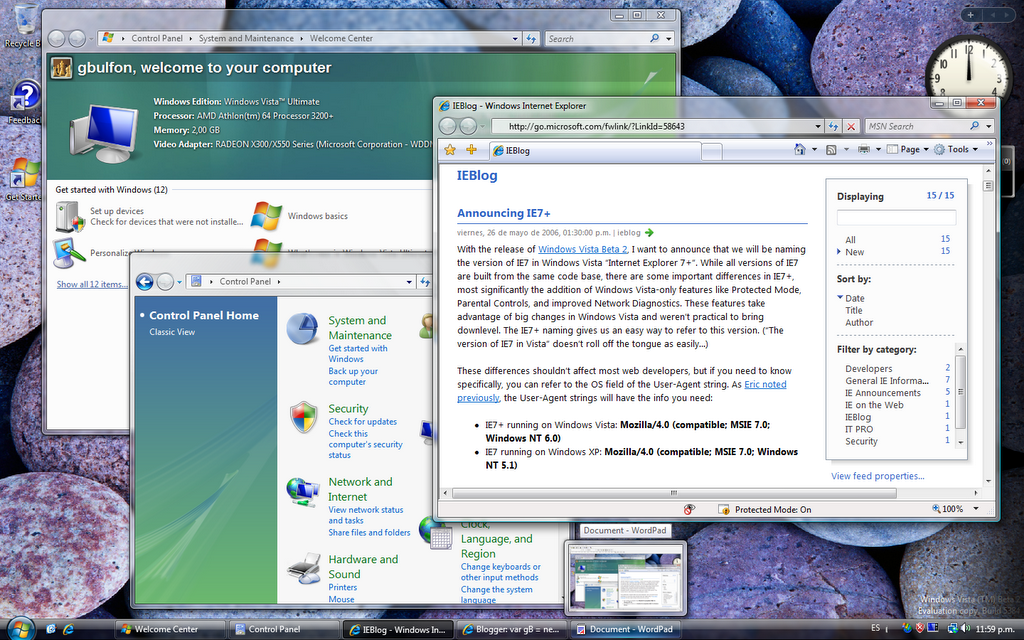Click the Protected Mode shield icon

[x=723, y=509]
